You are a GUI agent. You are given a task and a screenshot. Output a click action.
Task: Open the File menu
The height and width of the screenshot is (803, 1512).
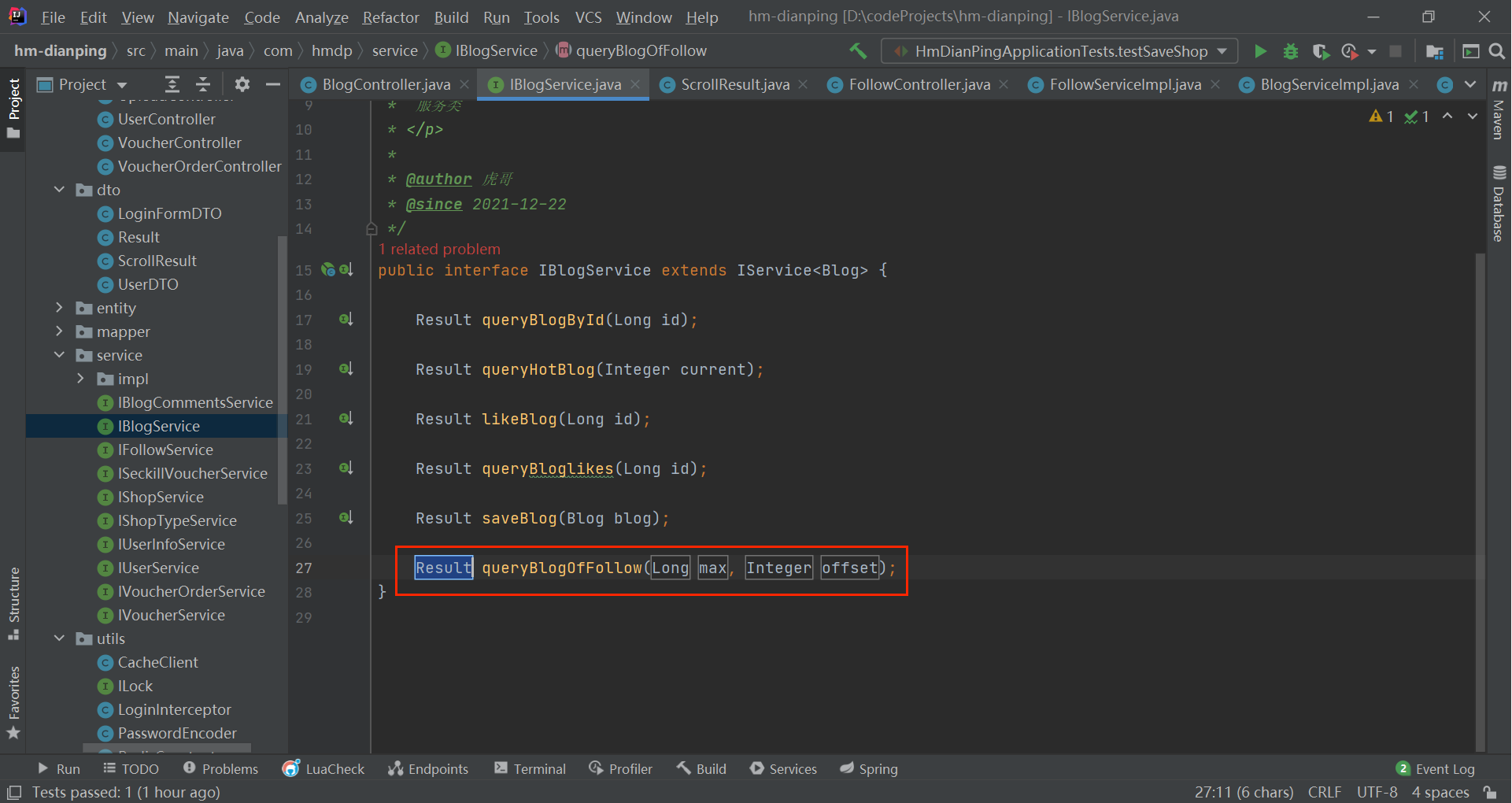[x=53, y=17]
